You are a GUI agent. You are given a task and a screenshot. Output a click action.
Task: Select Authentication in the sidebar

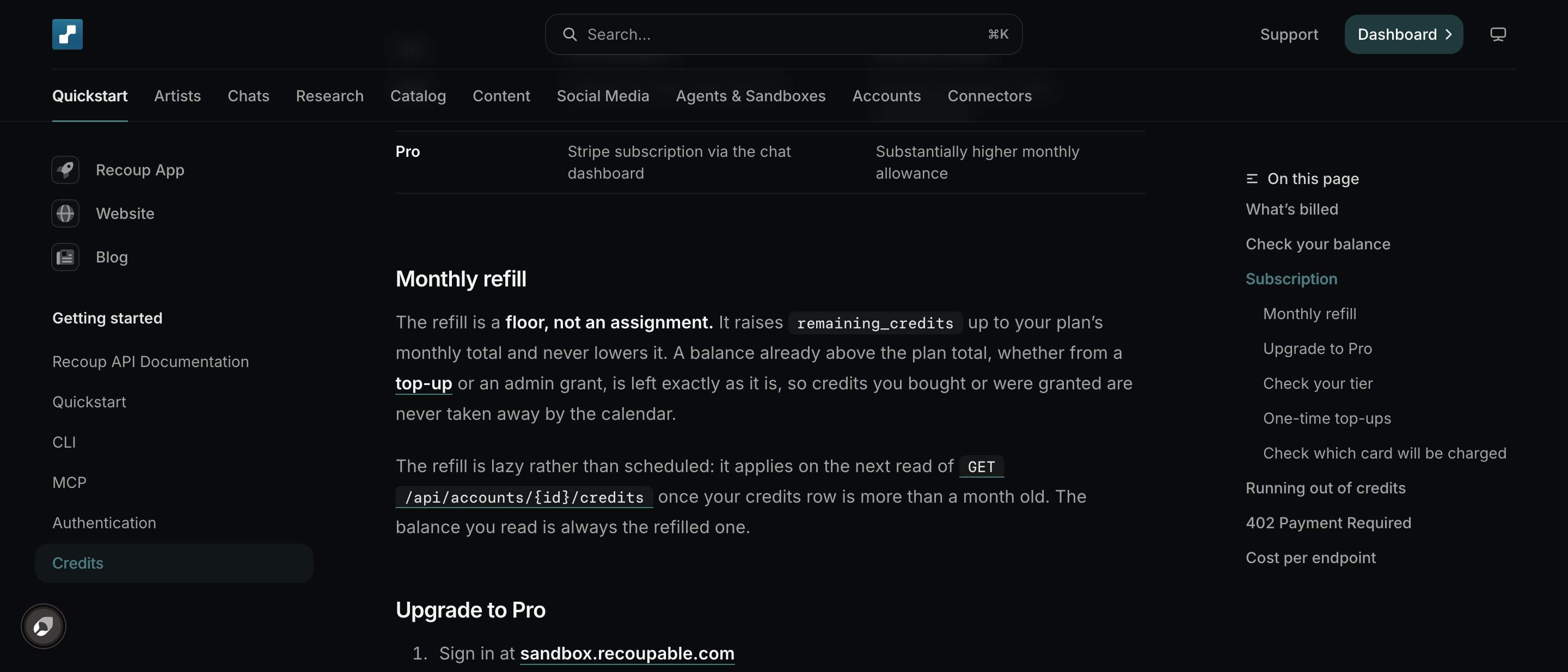104,523
